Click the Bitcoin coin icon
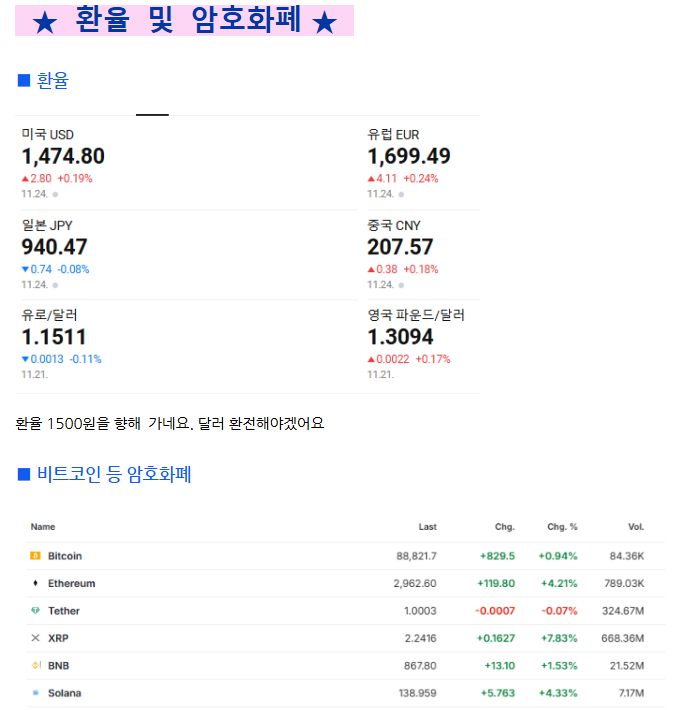 35,556
